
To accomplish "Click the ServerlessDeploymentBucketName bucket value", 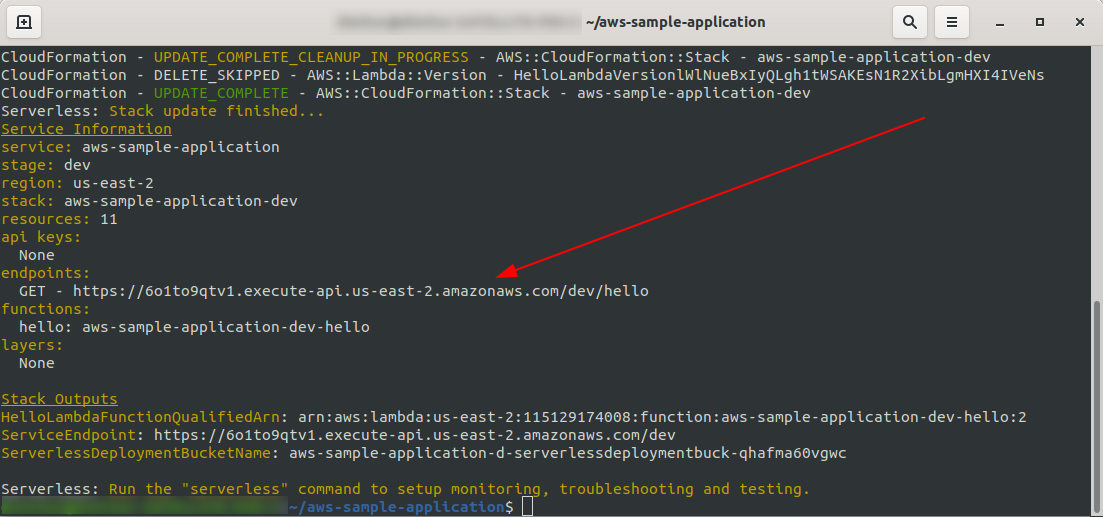I will [x=567, y=453].
